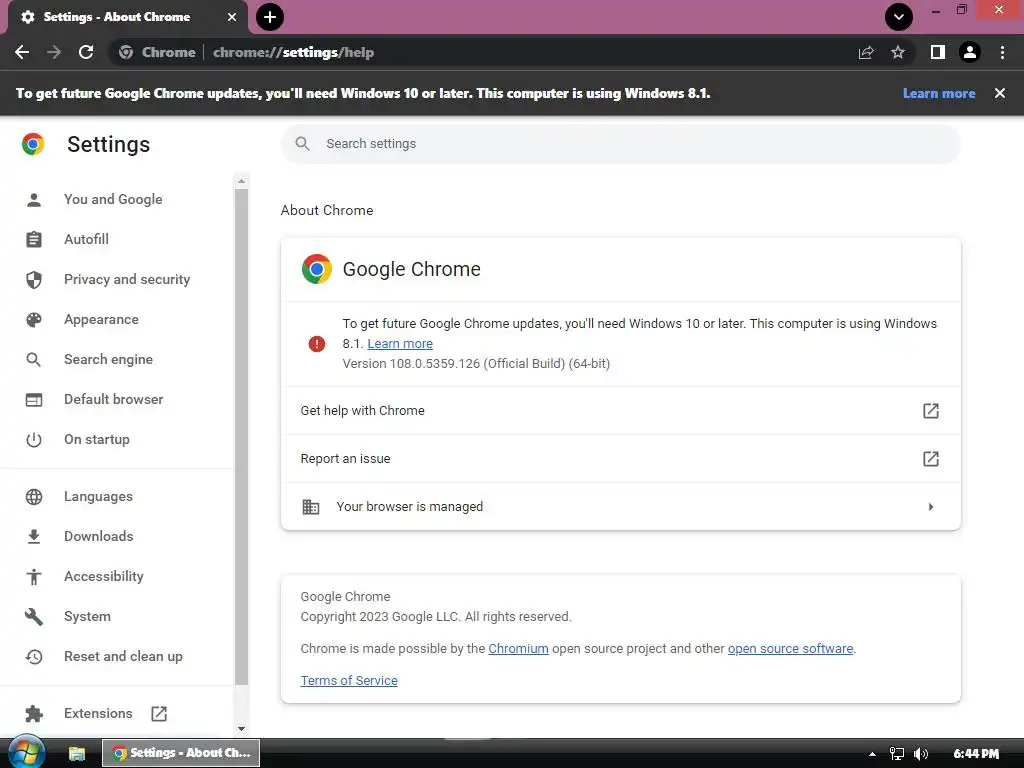Toggle the side panel icon
This screenshot has width=1024, height=768.
pos(938,52)
